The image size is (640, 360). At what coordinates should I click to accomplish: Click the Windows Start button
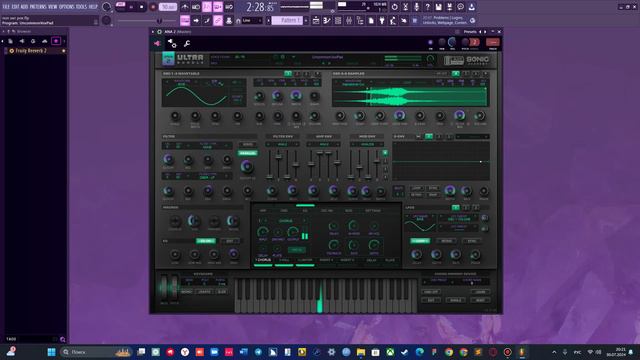point(51,352)
